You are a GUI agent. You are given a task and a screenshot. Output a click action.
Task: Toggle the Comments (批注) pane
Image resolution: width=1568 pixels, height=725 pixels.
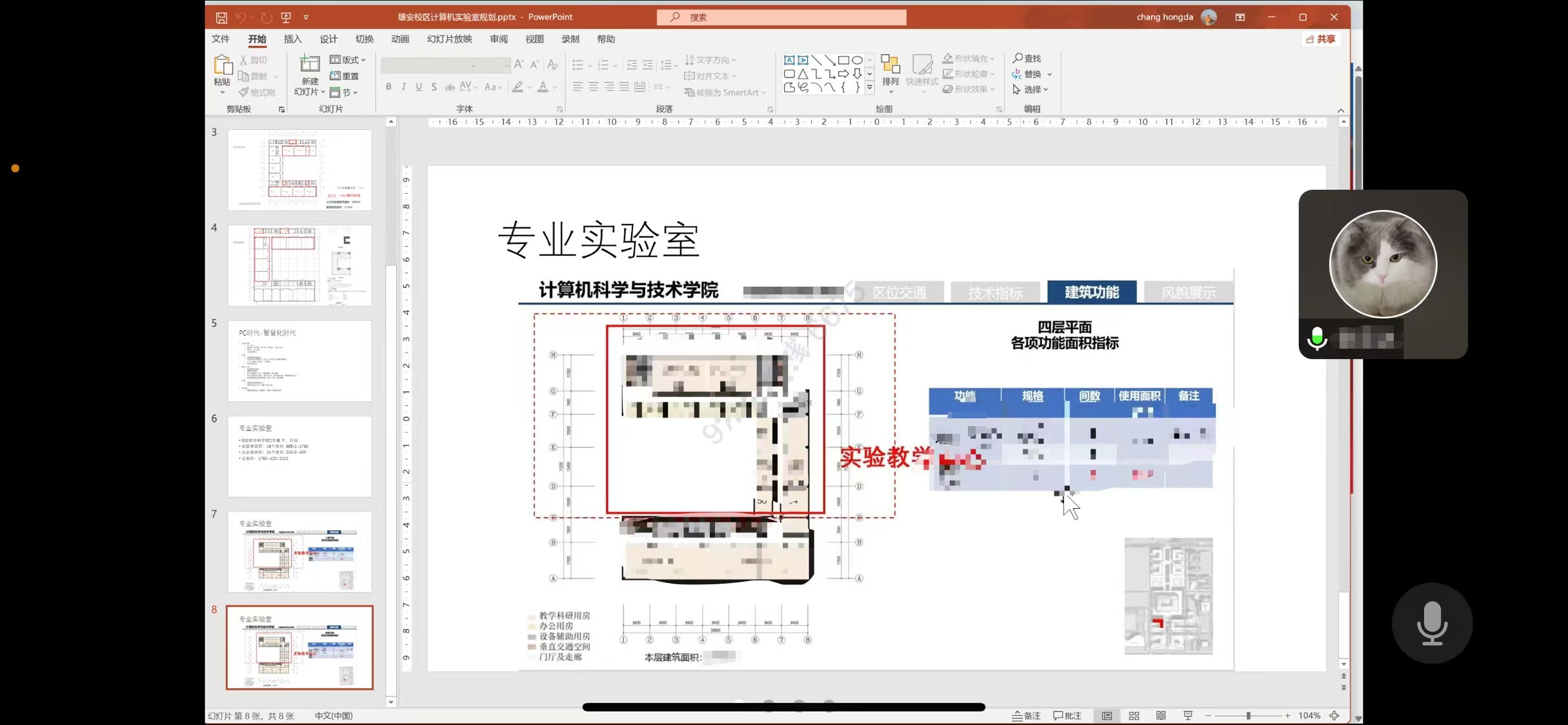pyautogui.click(x=1067, y=715)
